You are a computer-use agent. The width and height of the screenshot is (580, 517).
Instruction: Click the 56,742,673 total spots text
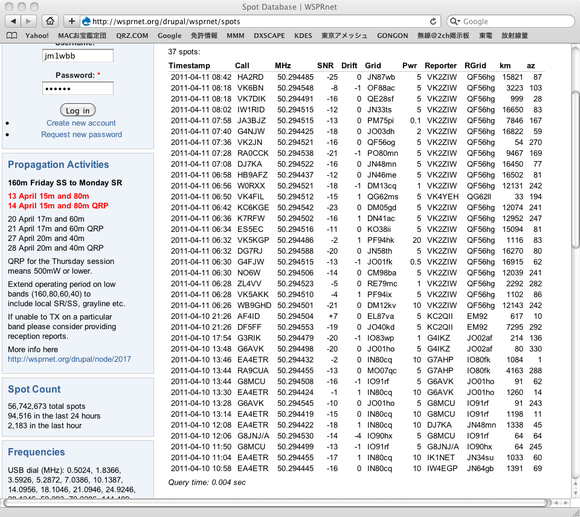pyautogui.click(x=47, y=406)
